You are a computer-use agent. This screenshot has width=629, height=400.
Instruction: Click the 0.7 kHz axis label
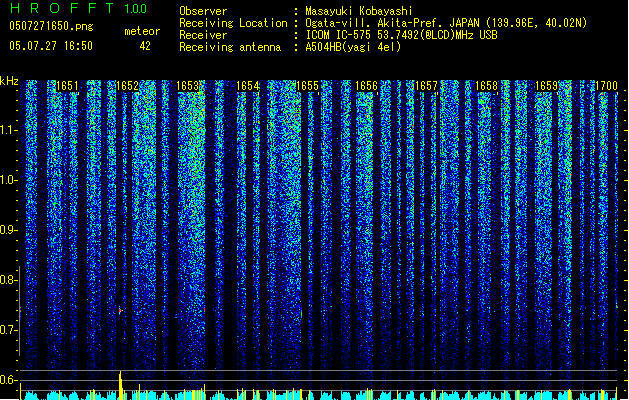coord(8,330)
